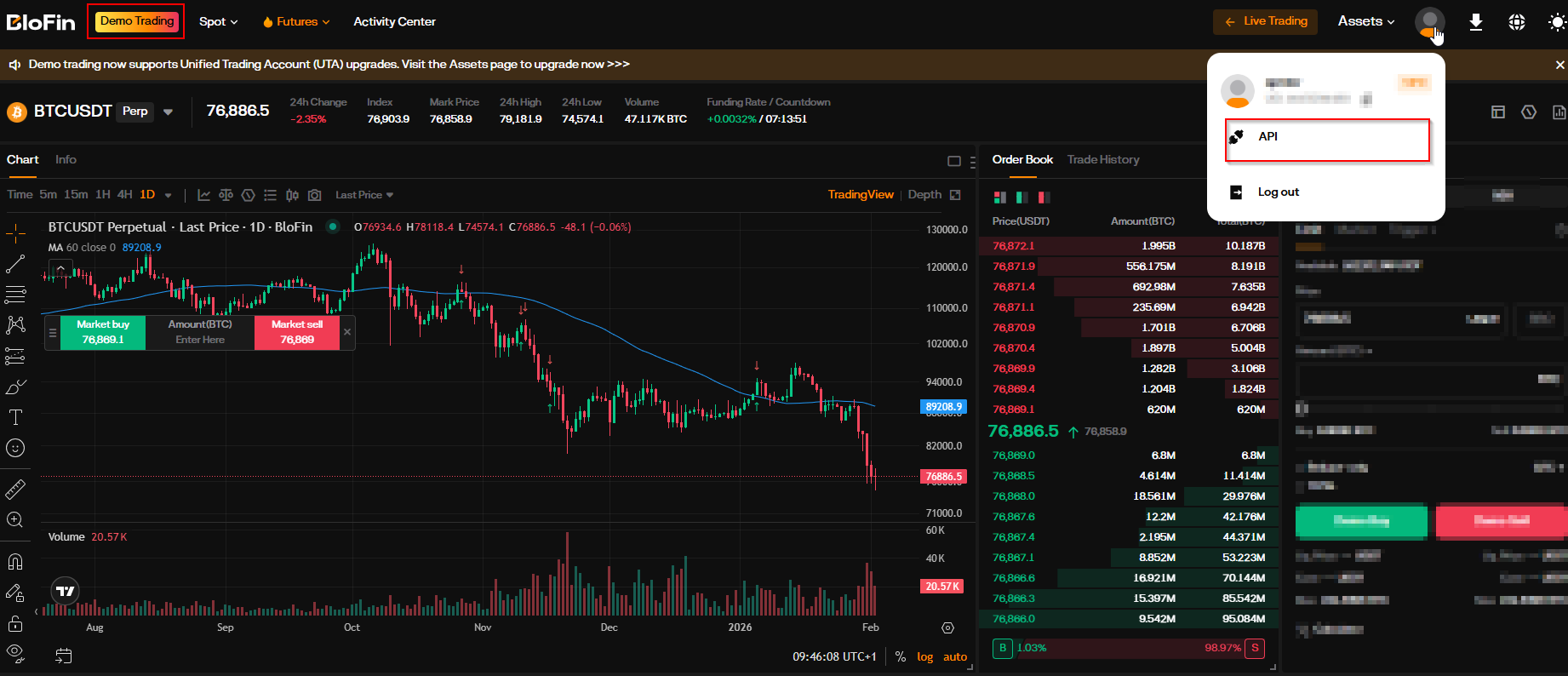Click the camera snapshot icon in chart toolbar
1568x676 pixels.
pyautogui.click(x=315, y=195)
